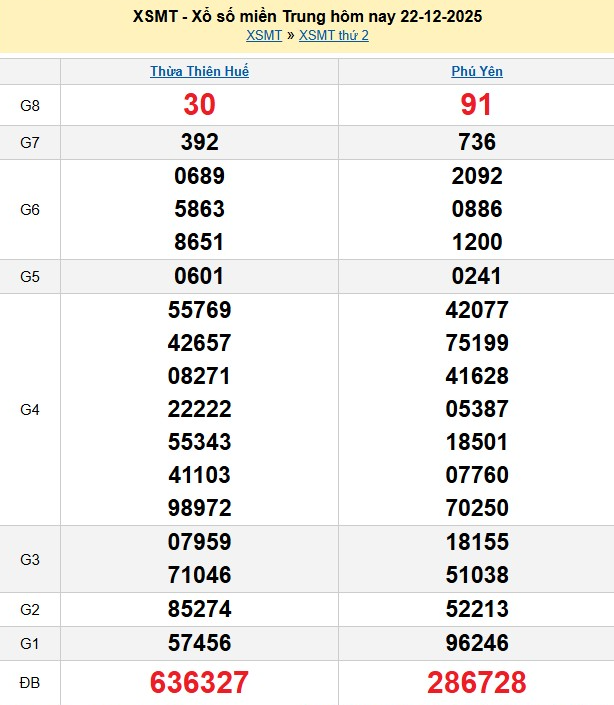The width and height of the screenshot is (614, 705).
Task: Select G4 number 42657
Action: [x=200, y=343]
